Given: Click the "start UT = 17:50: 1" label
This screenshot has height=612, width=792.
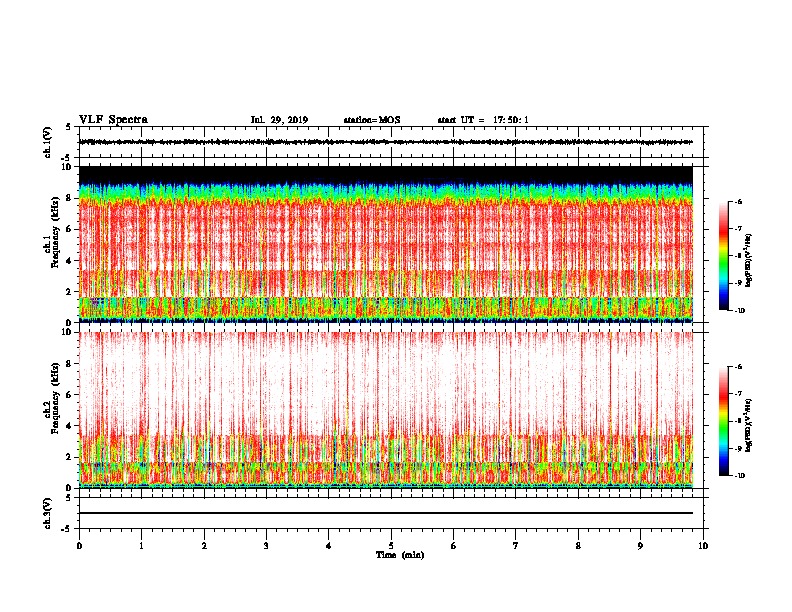Looking at the screenshot, I should (483, 120).
